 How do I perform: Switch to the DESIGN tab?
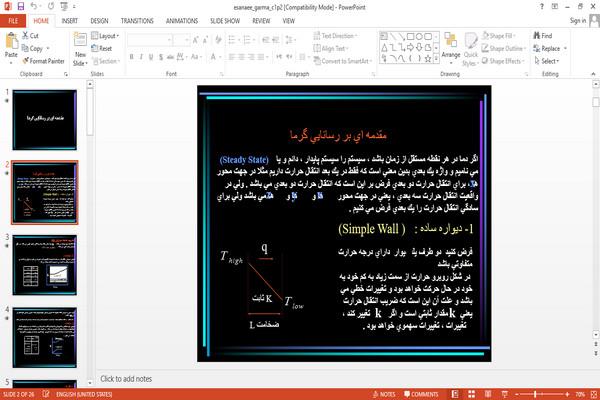[x=99, y=21]
